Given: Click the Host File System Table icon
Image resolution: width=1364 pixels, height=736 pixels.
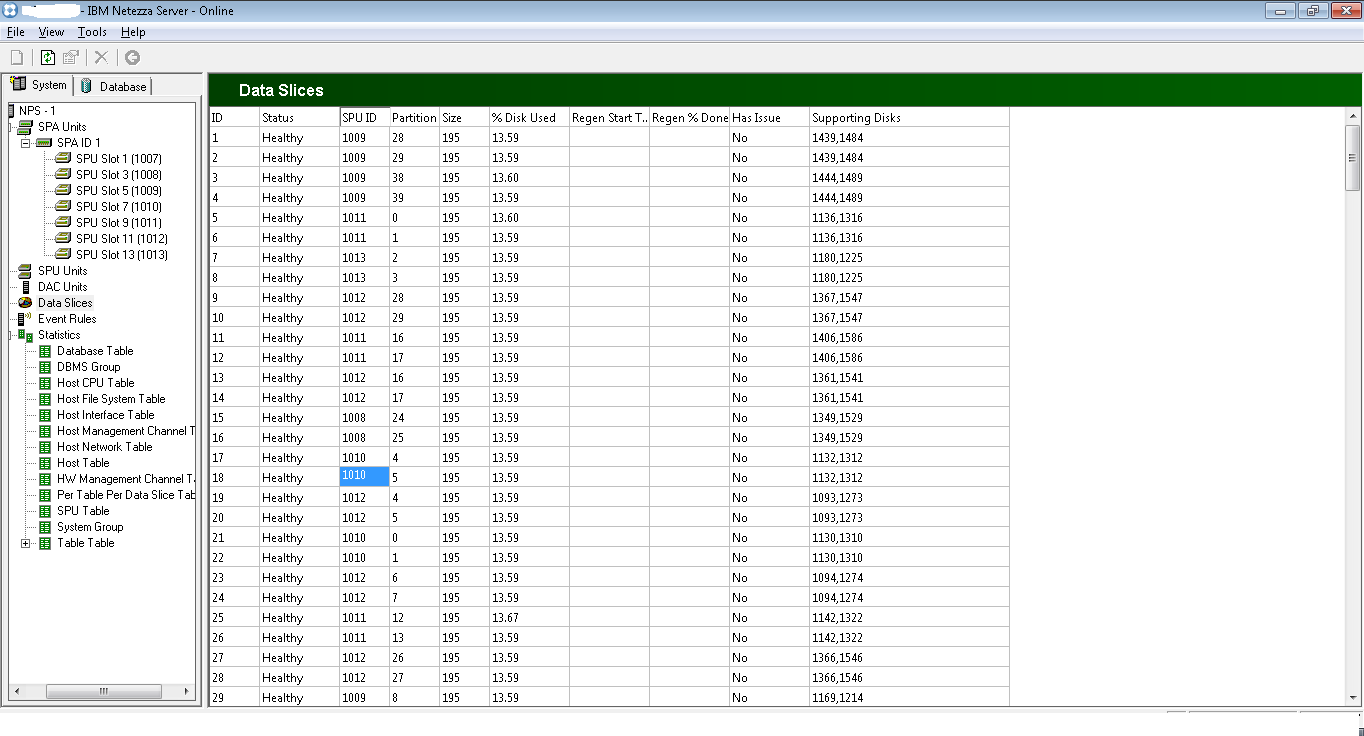Looking at the screenshot, I should (x=44, y=399).
